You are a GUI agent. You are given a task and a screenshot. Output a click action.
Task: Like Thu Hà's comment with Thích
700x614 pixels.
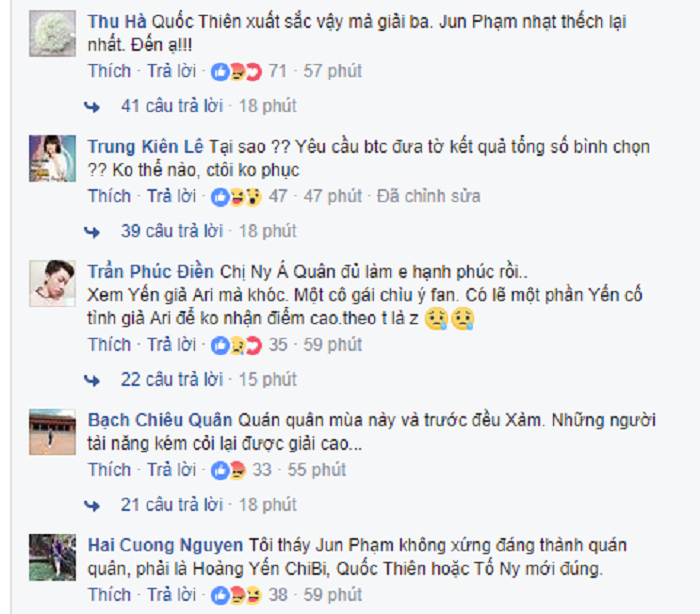pos(109,71)
